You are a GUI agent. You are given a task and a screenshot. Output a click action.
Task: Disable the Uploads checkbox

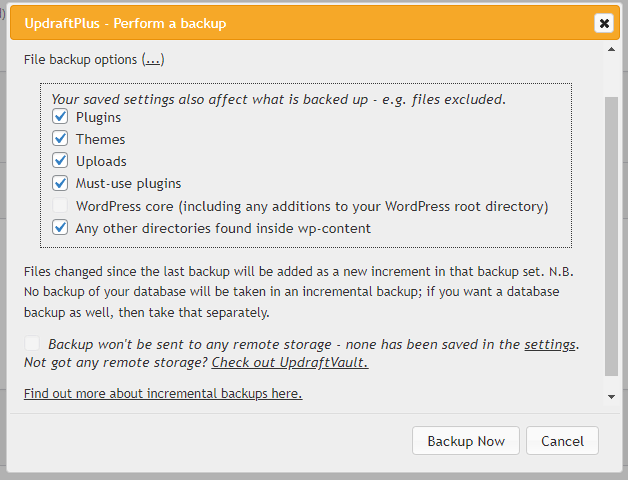(x=60, y=161)
